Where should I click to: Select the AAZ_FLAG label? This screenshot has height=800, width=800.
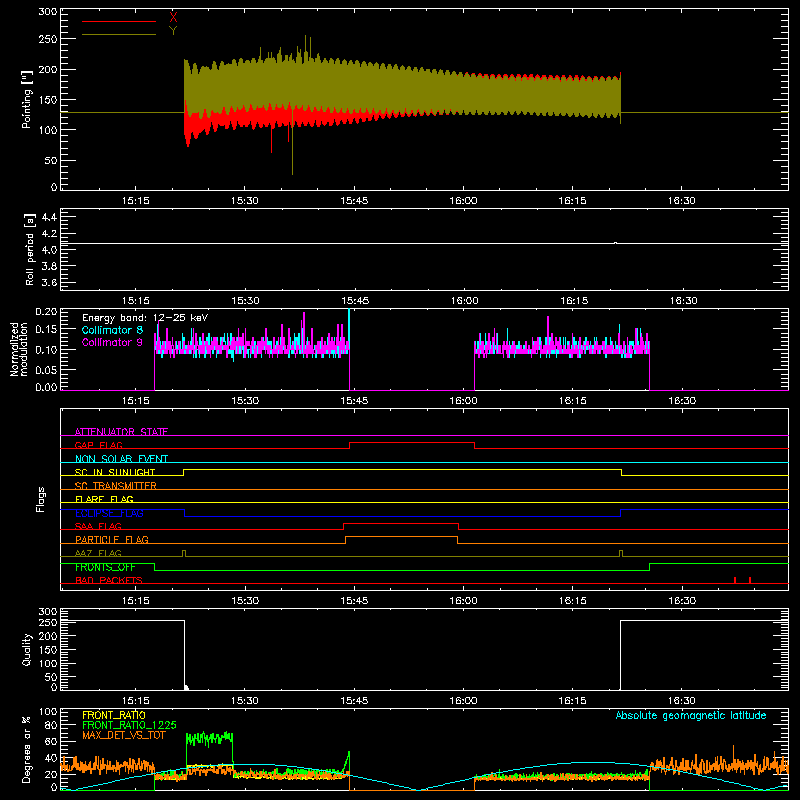(x=98, y=554)
